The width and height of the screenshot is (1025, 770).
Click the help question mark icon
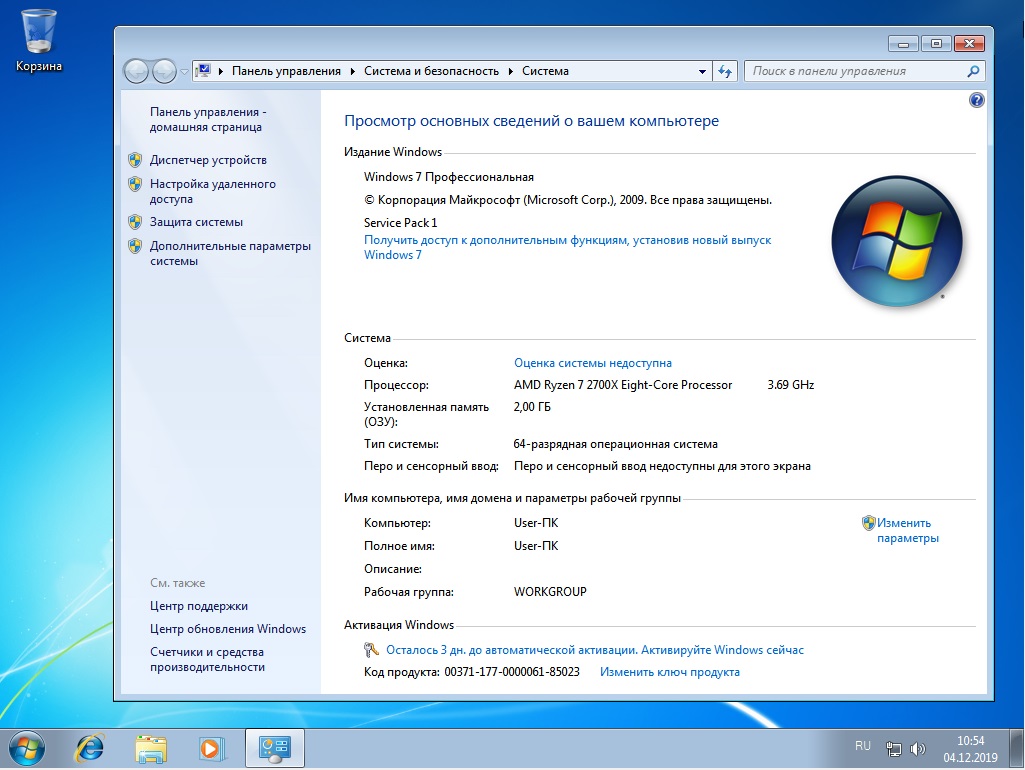[977, 101]
